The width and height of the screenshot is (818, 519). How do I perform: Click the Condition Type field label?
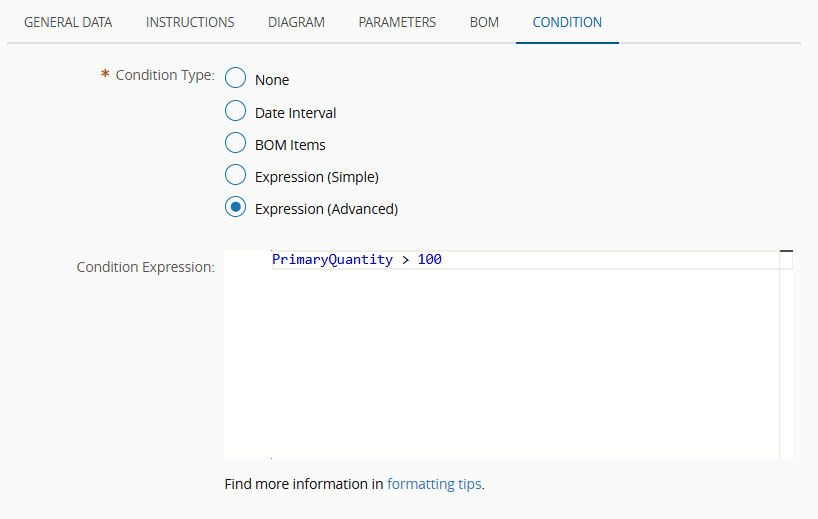[x=165, y=75]
